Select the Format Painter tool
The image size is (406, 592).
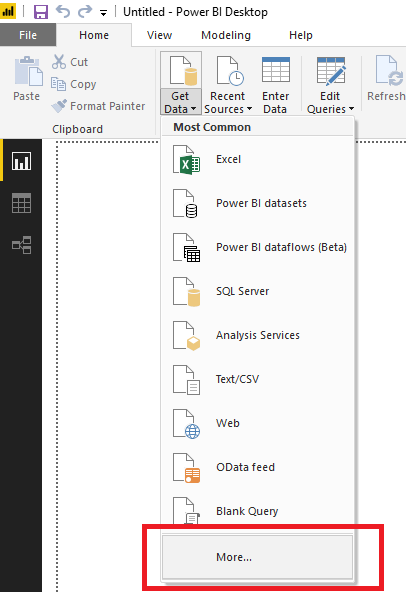98,106
